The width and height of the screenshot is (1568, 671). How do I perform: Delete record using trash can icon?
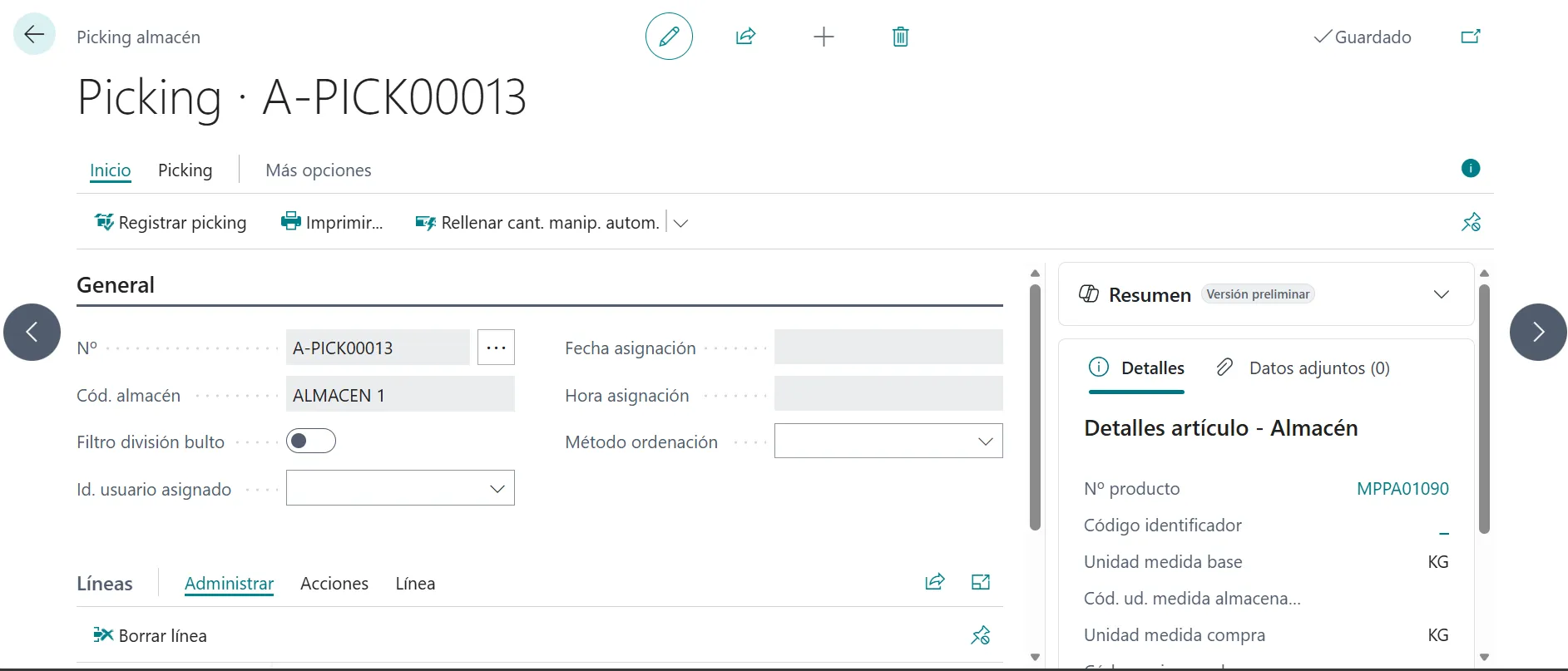point(900,37)
